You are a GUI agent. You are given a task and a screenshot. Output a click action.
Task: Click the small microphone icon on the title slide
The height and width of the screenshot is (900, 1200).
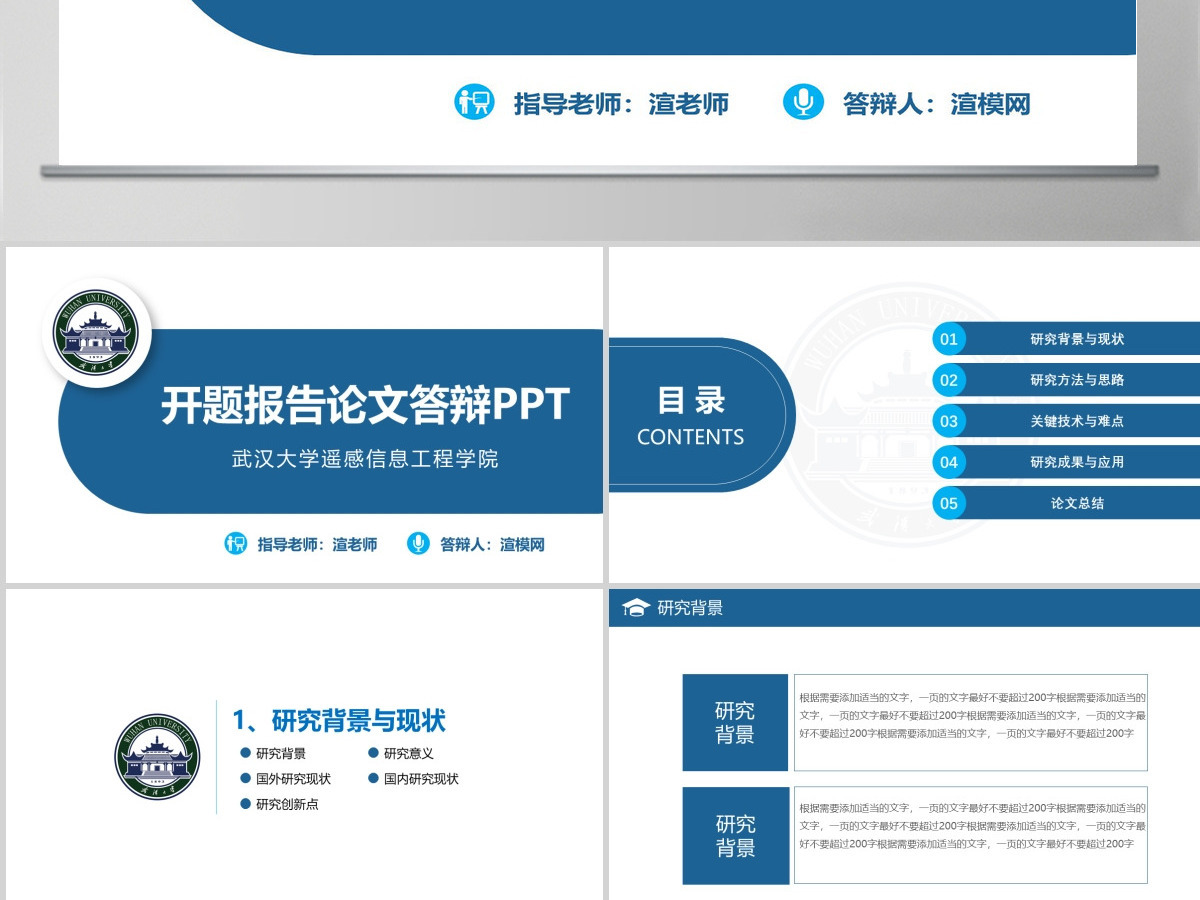tap(418, 544)
